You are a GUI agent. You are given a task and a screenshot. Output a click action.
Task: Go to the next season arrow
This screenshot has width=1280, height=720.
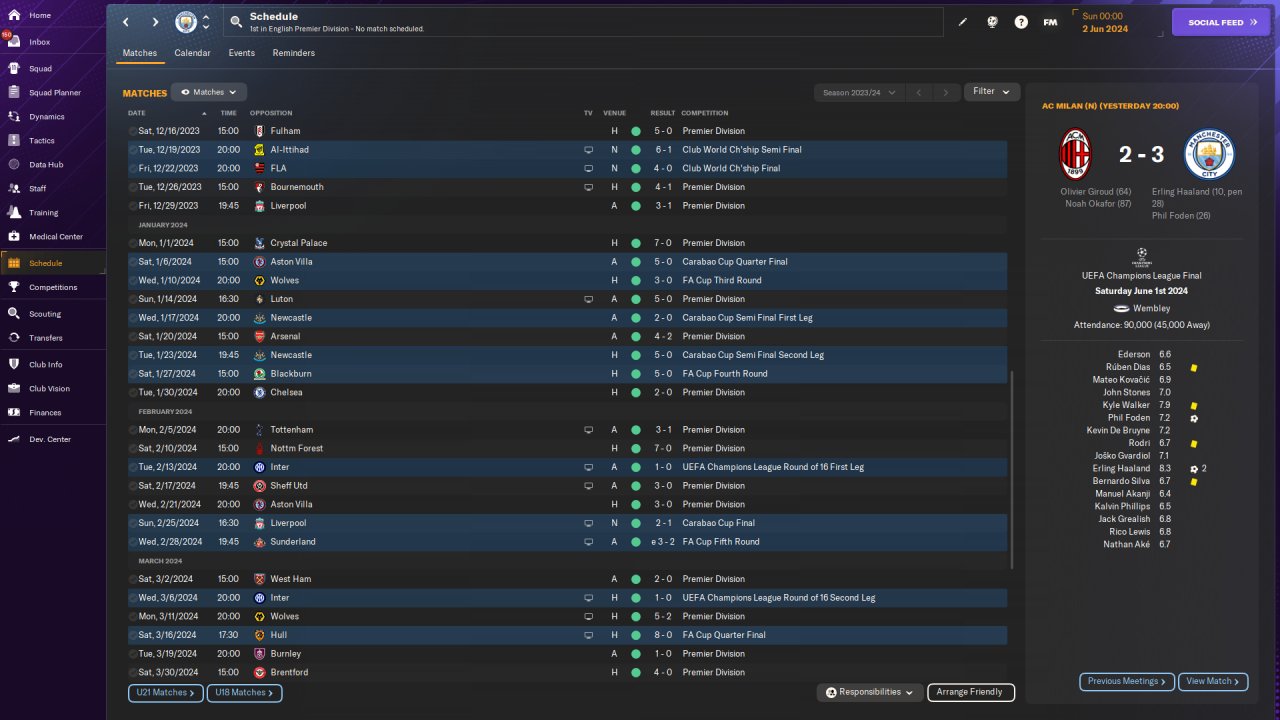(x=946, y=93)
